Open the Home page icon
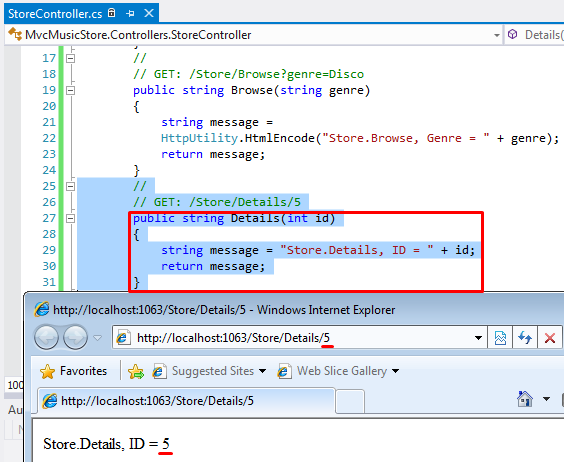 524,399
